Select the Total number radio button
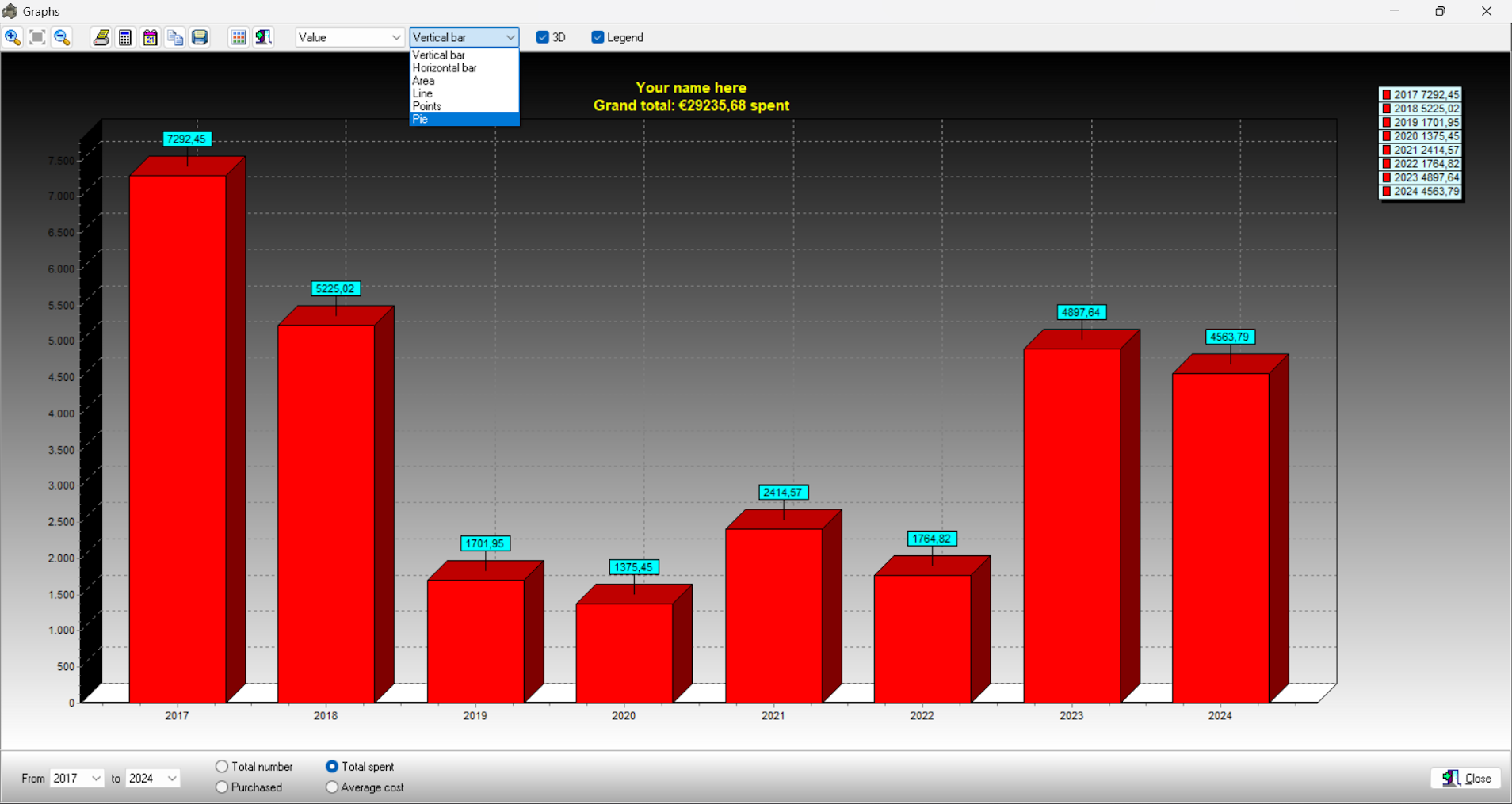The image size is (1512, 804). tap(222, 767)
